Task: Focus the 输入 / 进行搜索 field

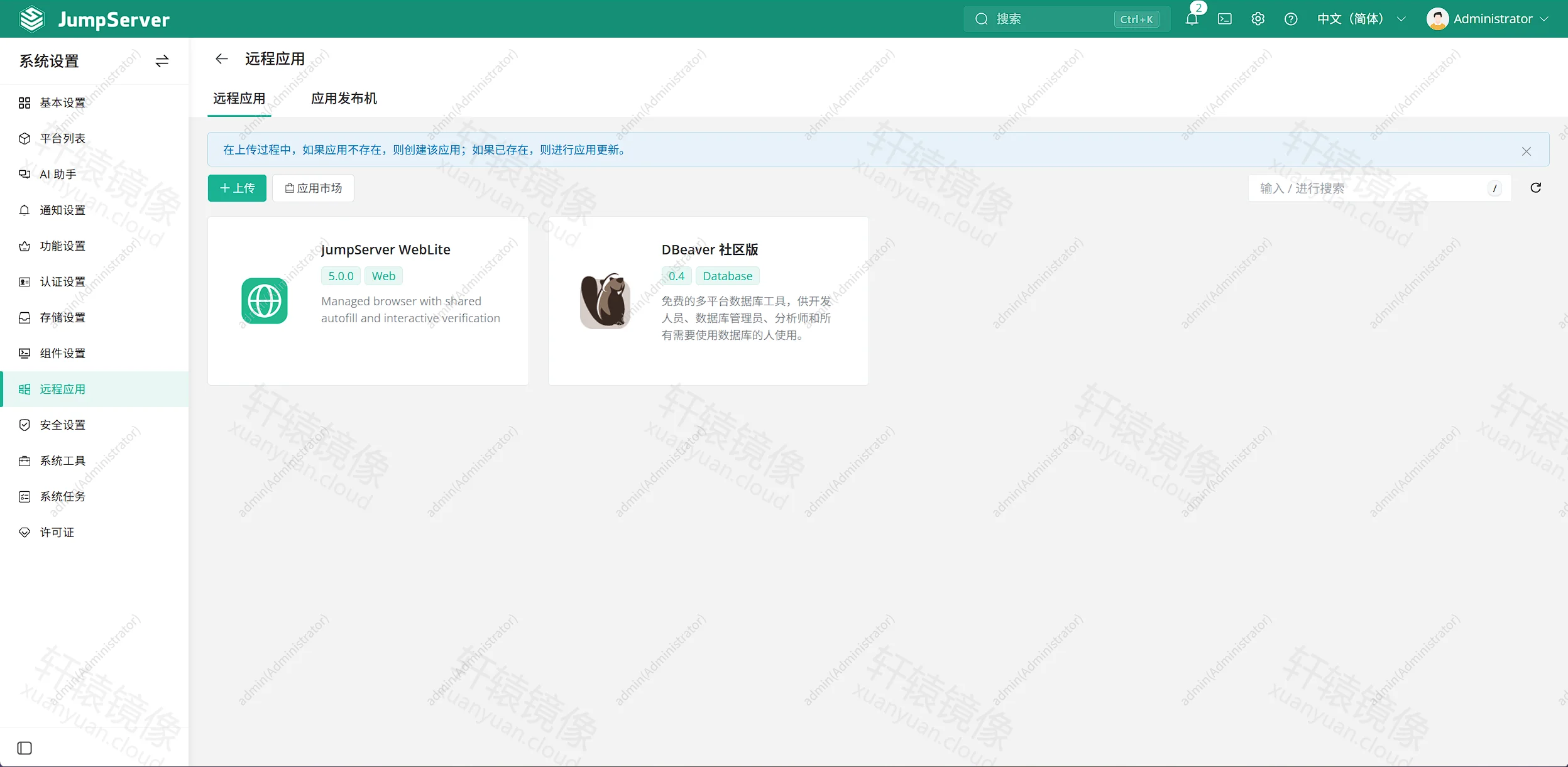Action: 1379,188
